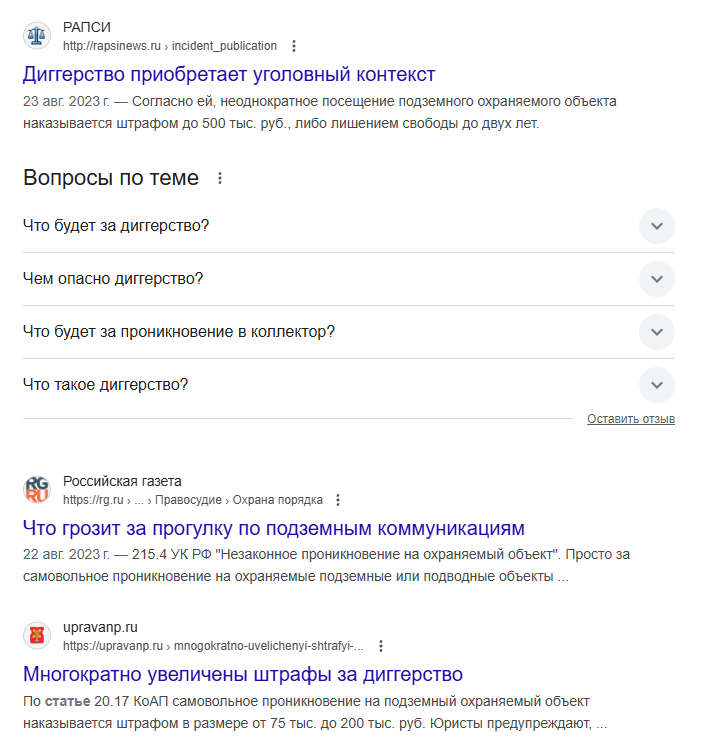
Task: Click the rg.ru Правосудие breadcrumb URL
Action: (193, 500)
